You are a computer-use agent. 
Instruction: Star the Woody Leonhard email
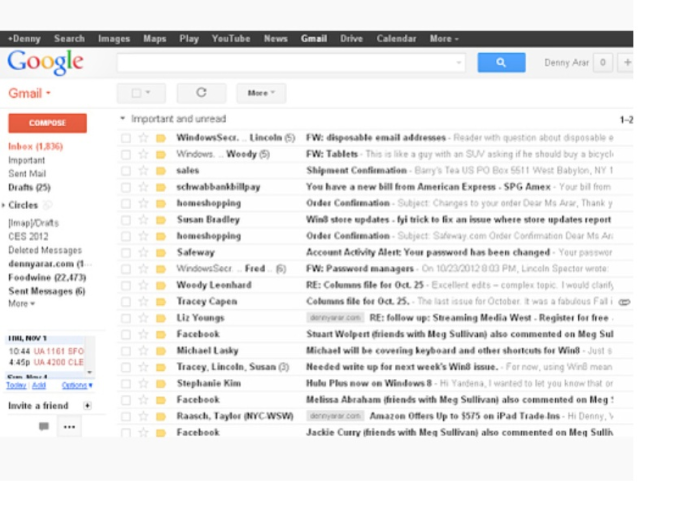tap(143, 285)
